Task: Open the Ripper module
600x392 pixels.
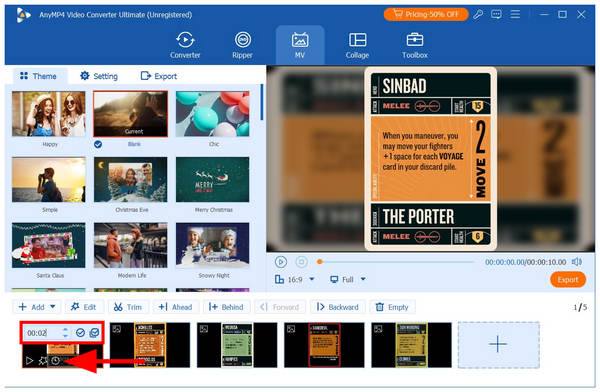Action: coord(243,45)
